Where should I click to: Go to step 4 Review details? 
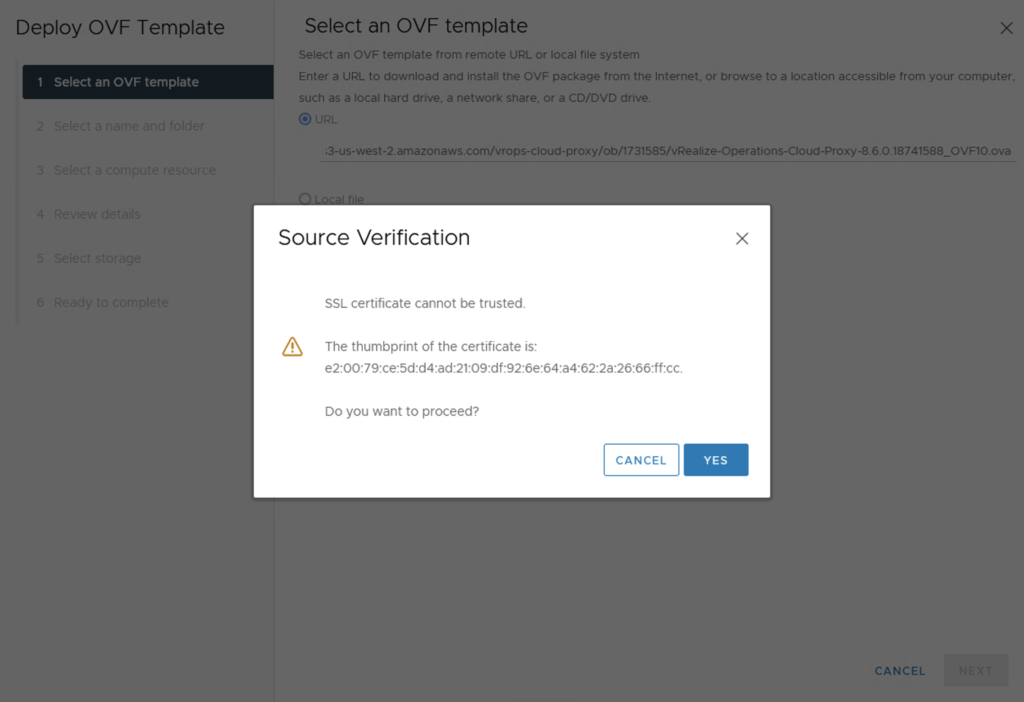point(97,214)
